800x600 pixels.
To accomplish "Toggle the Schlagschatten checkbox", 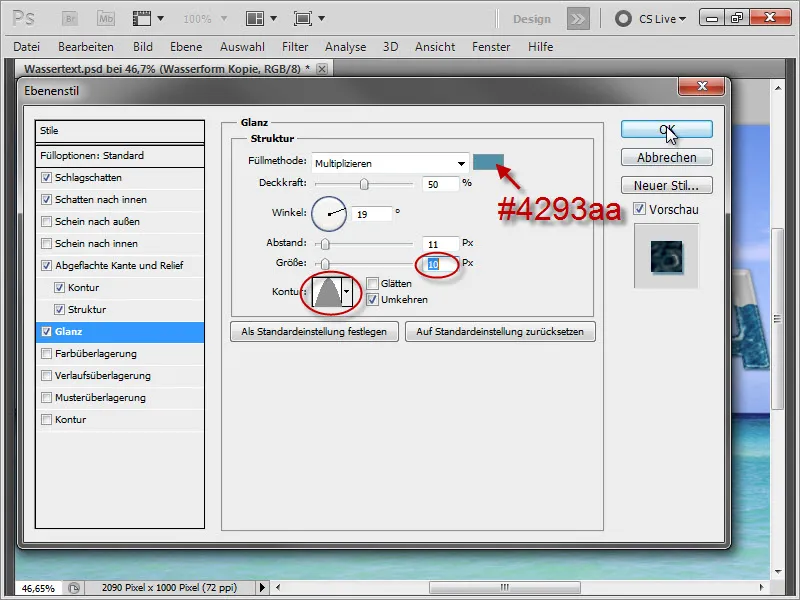I will 46,178.
